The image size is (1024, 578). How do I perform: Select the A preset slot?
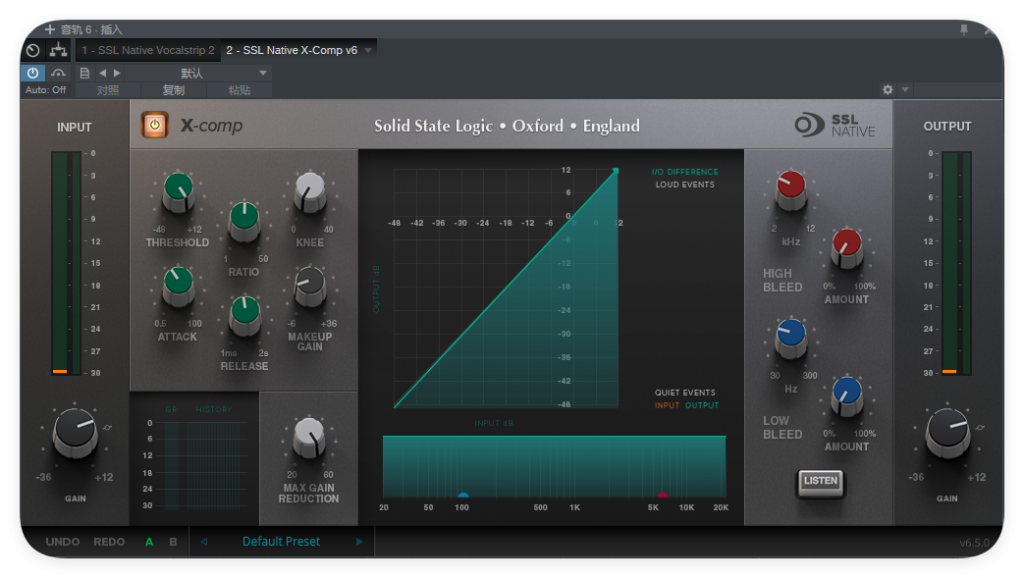point(150,541)
